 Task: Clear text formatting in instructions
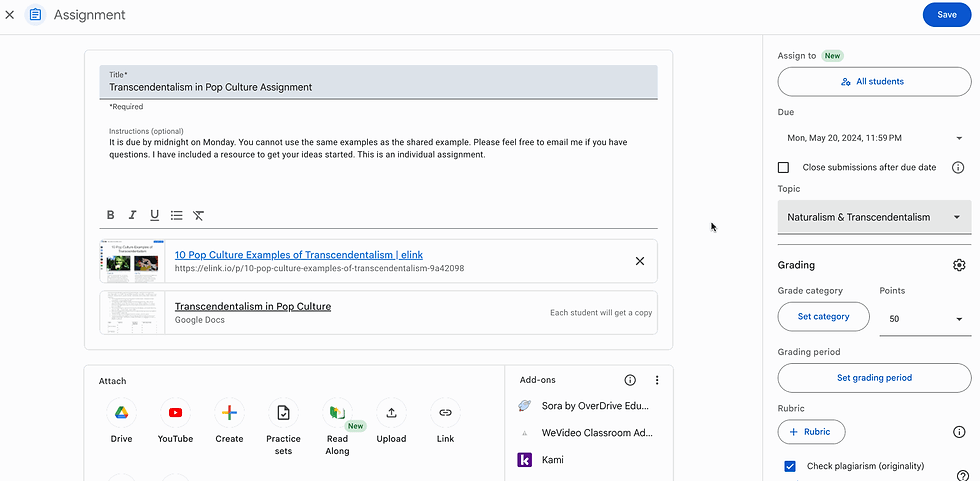click(199, 215)
